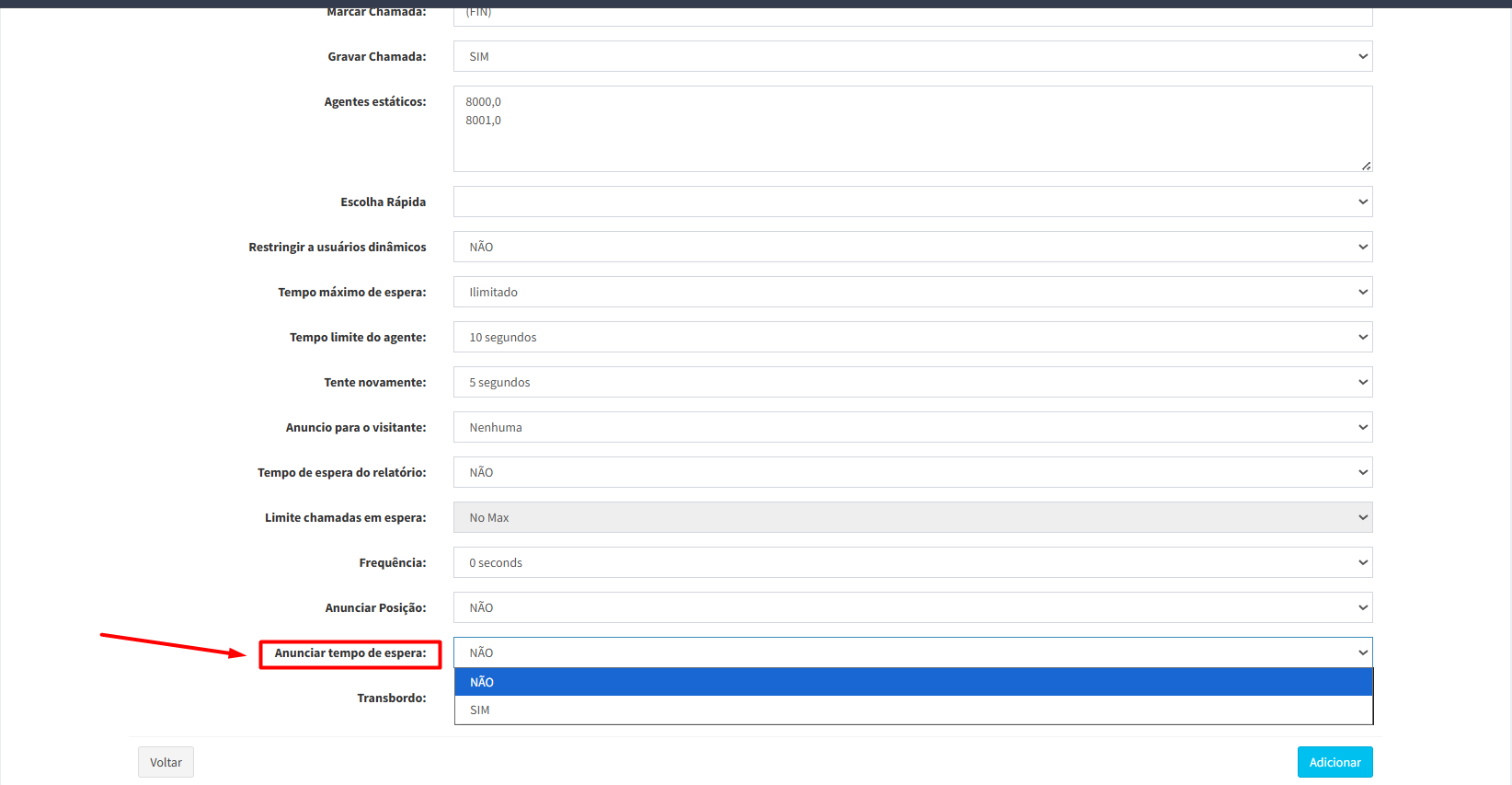Click the Adicionar button
This screenshot has width=1512, height=785.
coord(1334,762)
